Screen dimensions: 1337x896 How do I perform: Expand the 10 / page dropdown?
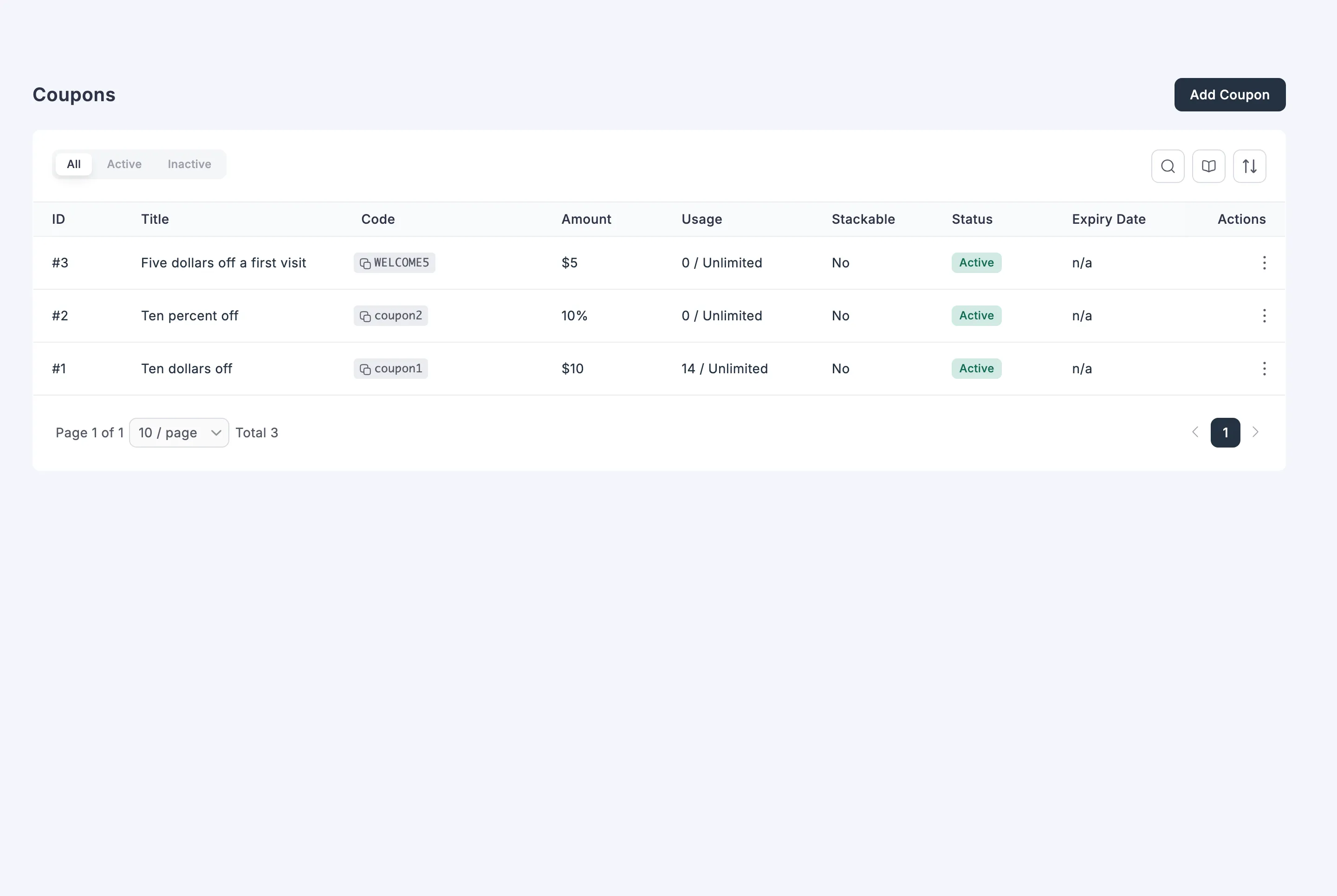pos(179,433)
